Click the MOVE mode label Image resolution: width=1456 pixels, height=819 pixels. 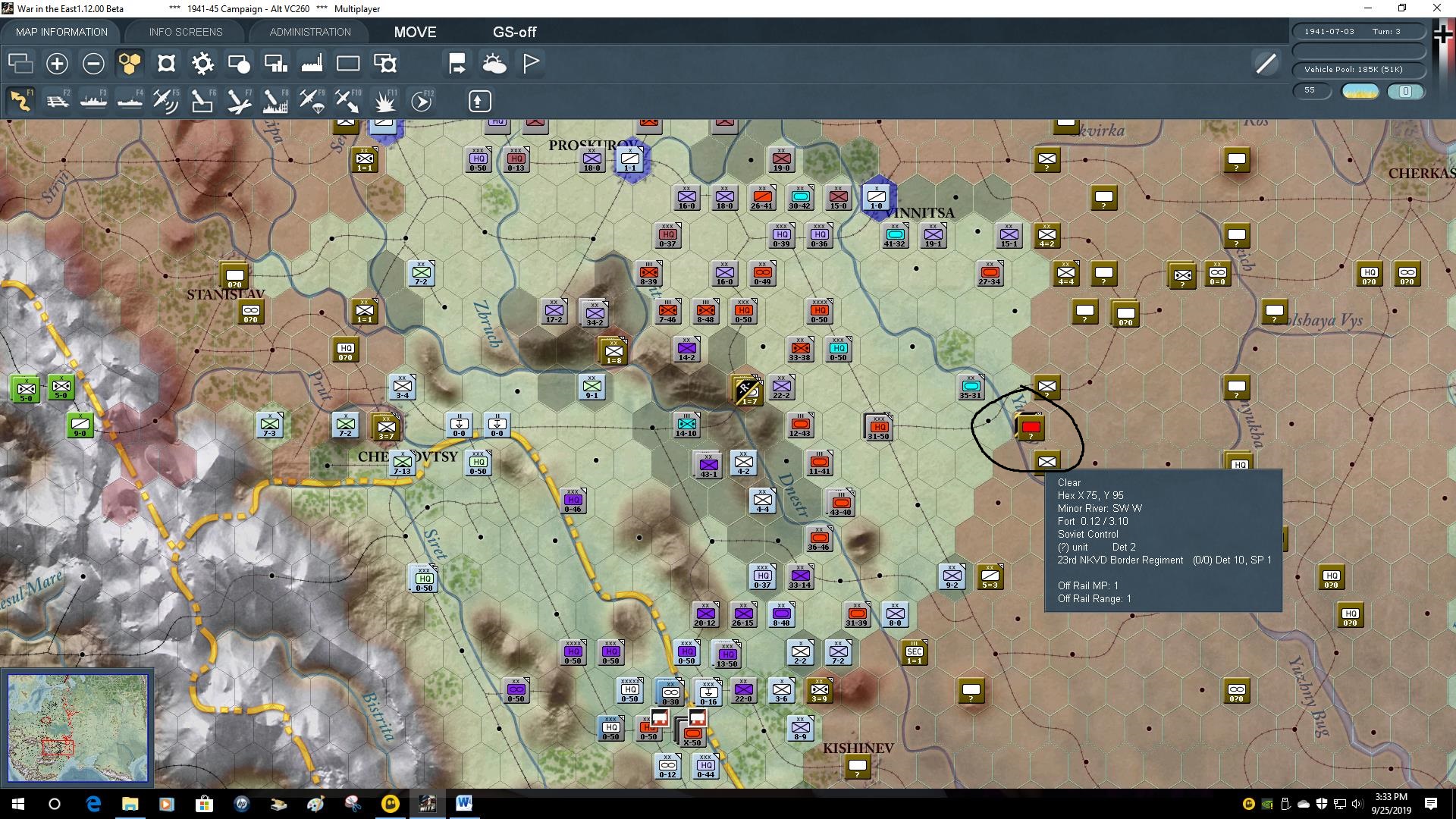click(415, 32)
